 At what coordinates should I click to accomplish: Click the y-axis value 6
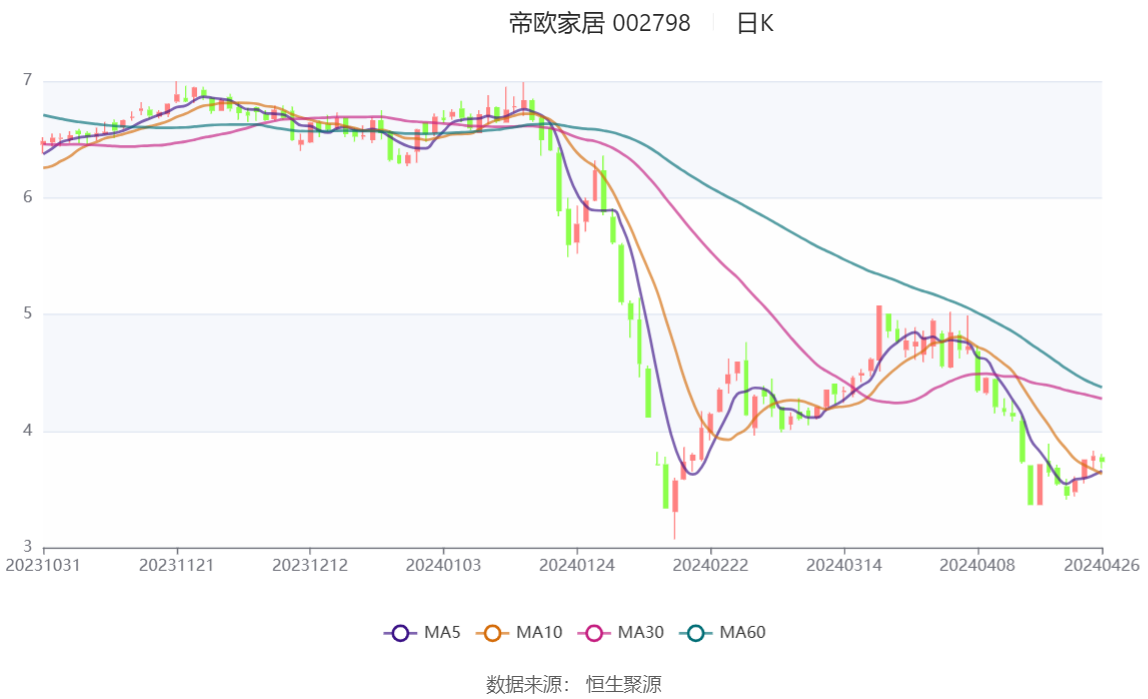pyautogui.click(x=28, y=197)
